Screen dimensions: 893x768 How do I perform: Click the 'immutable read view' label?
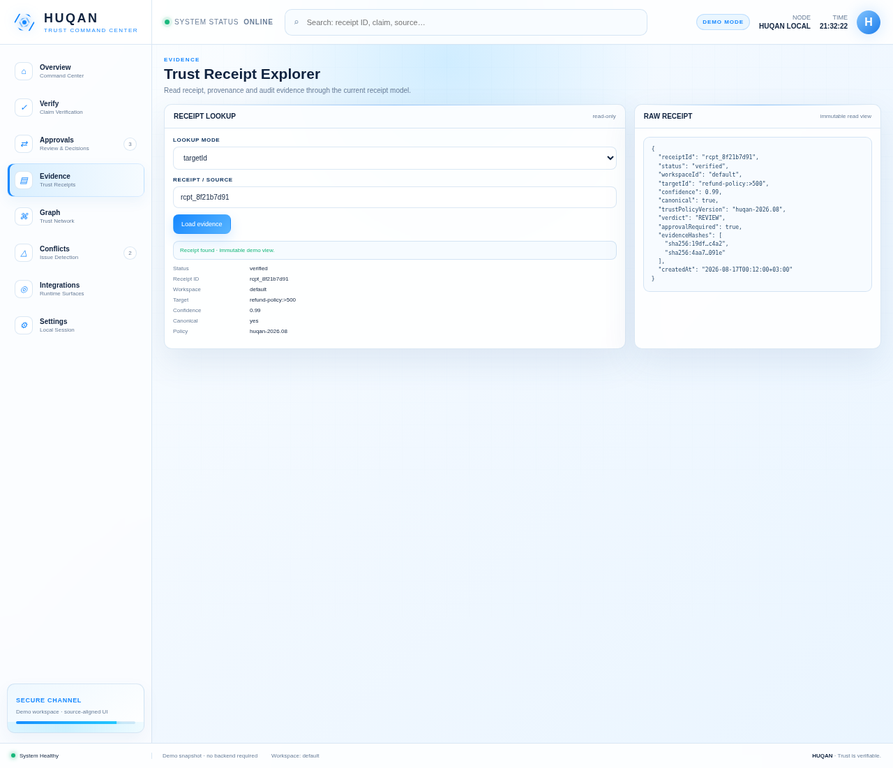click(845, 116)
